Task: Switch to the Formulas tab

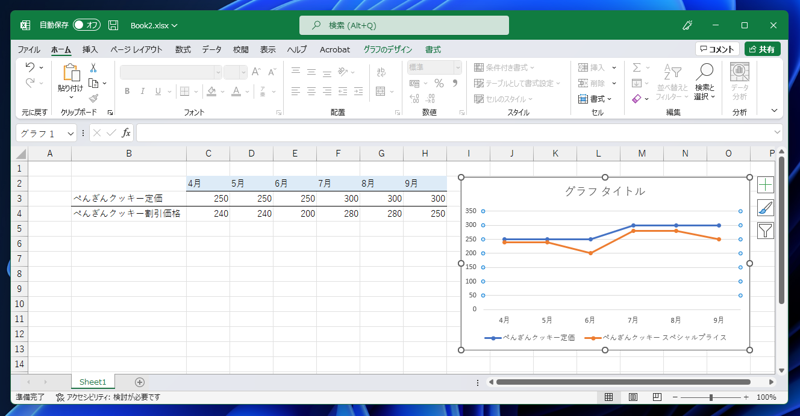Action: [183, 50]
